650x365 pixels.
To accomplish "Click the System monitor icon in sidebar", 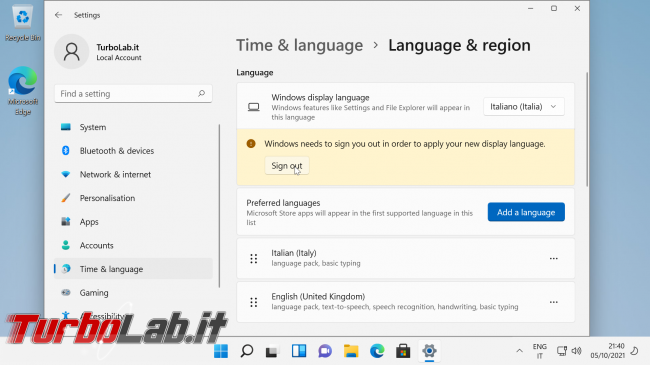I will 65,127.
